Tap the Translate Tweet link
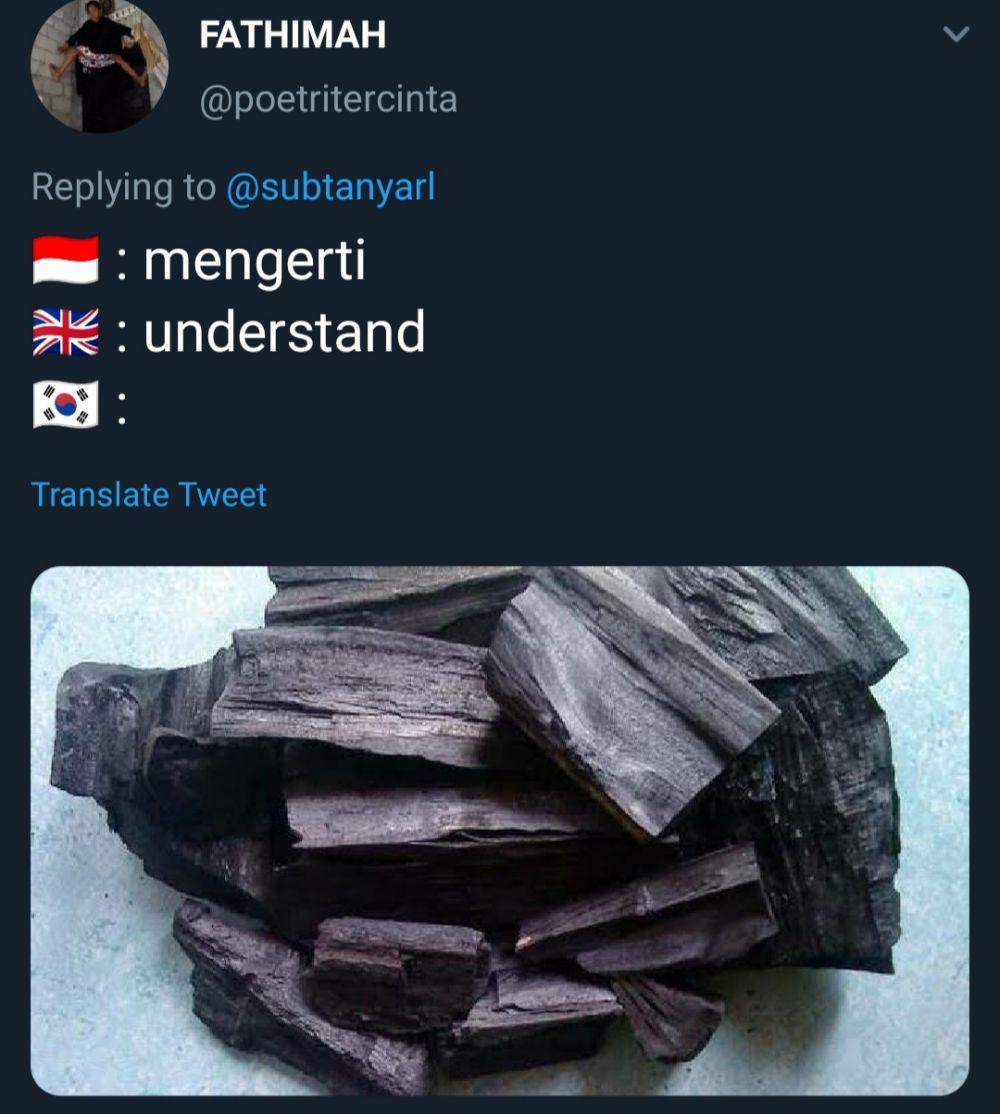This screenshot has height=1114, width=1000. point(149,494)
